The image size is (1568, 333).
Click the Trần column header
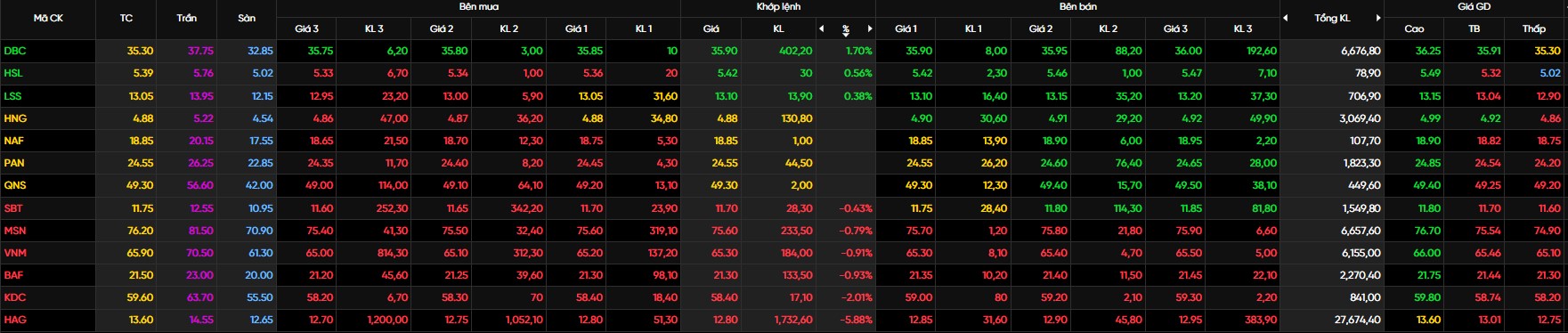[187, 18]
